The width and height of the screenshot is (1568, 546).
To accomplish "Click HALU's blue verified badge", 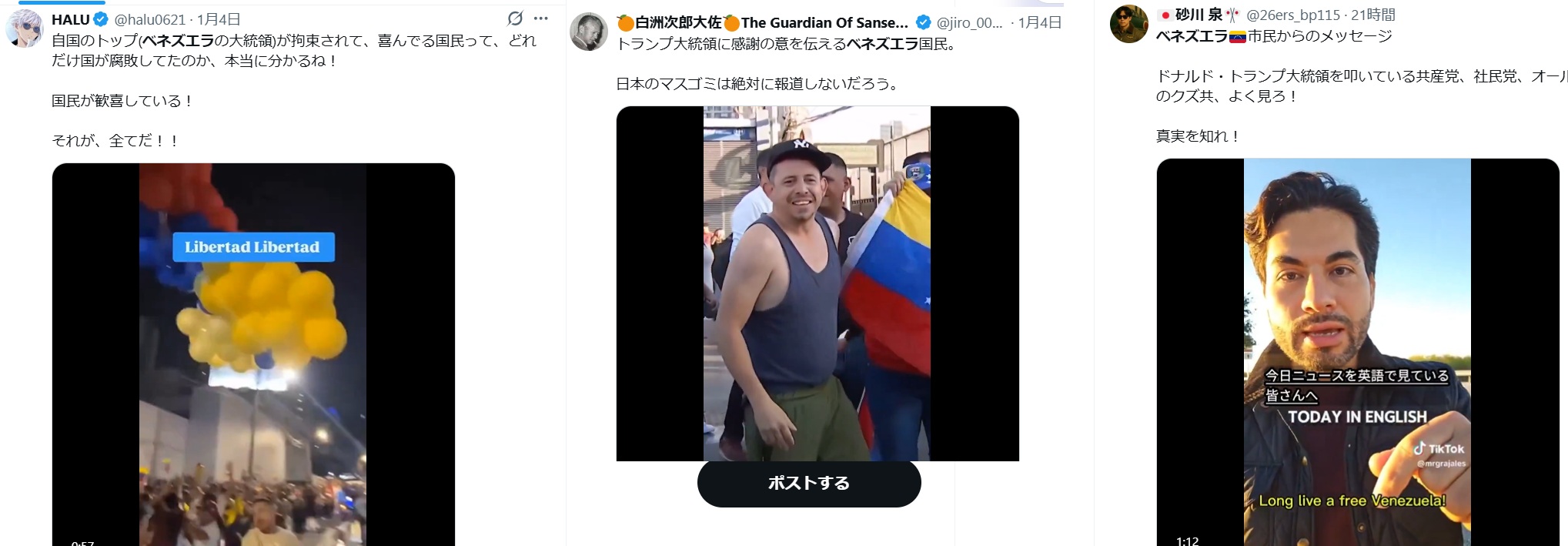I will [x=101, y=19].
